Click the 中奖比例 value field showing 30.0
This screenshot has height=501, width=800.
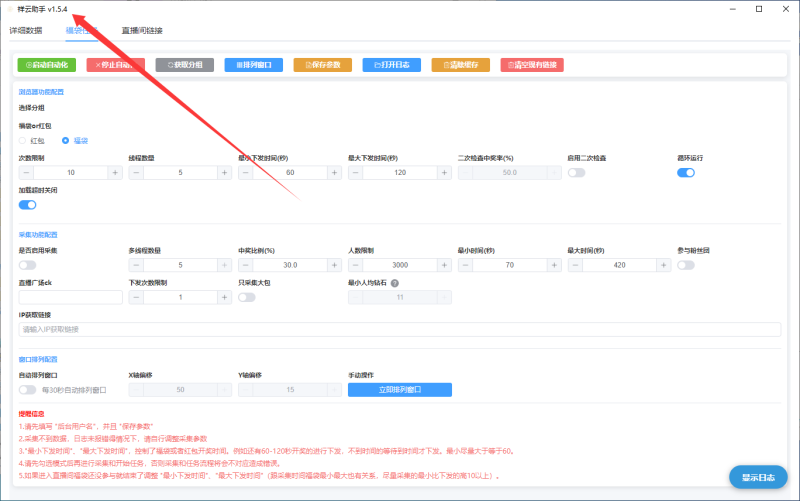[x=290, y=265]
